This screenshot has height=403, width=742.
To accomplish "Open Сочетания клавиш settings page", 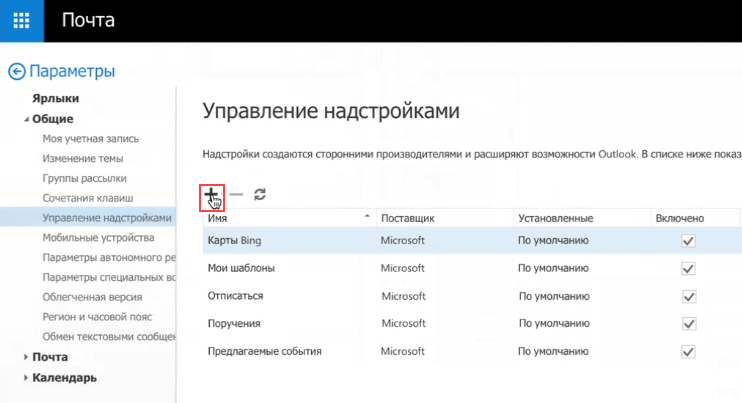I will 87,198.
